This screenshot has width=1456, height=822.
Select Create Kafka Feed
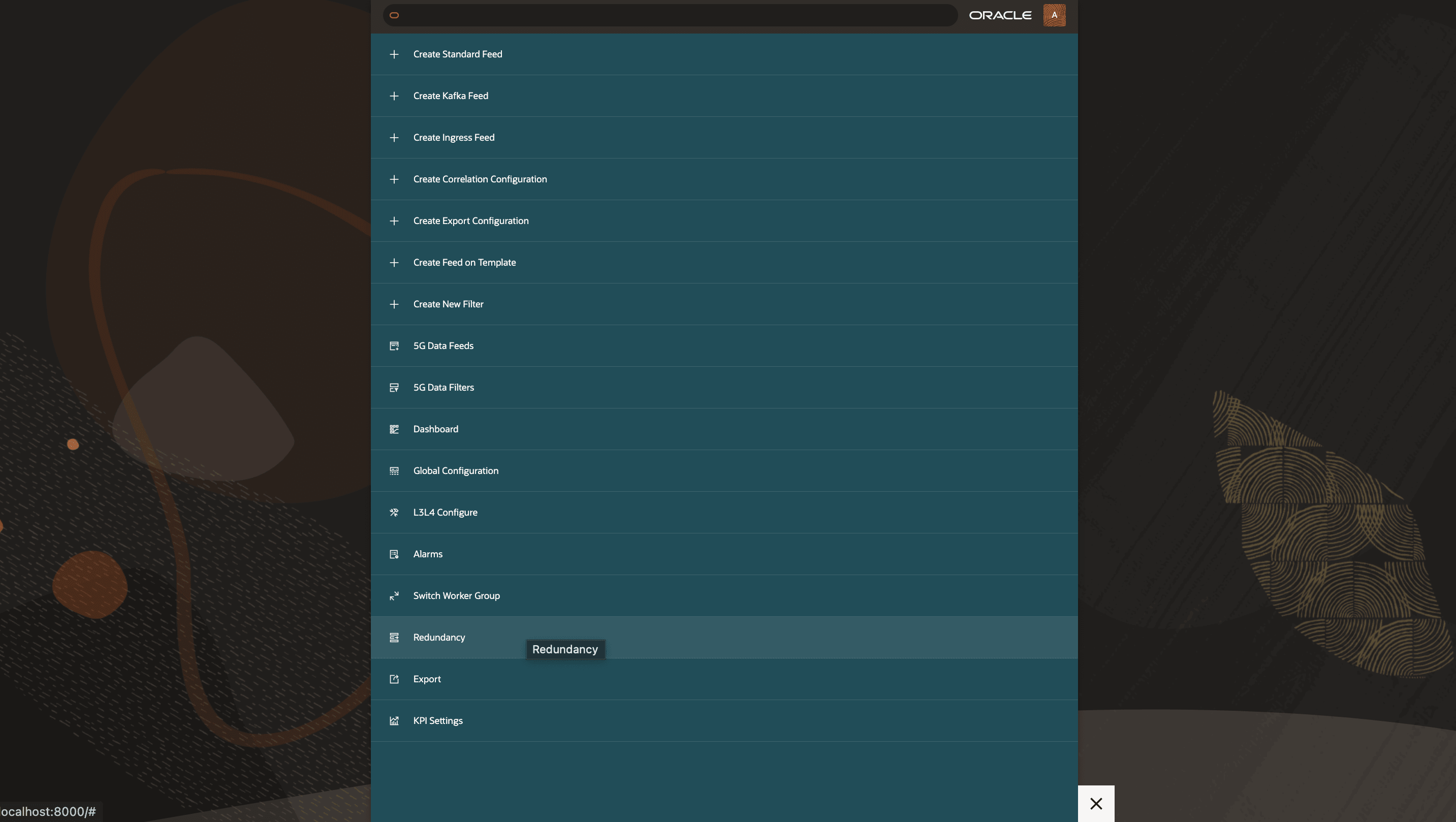pyautogui.click(x=450, y=96)
